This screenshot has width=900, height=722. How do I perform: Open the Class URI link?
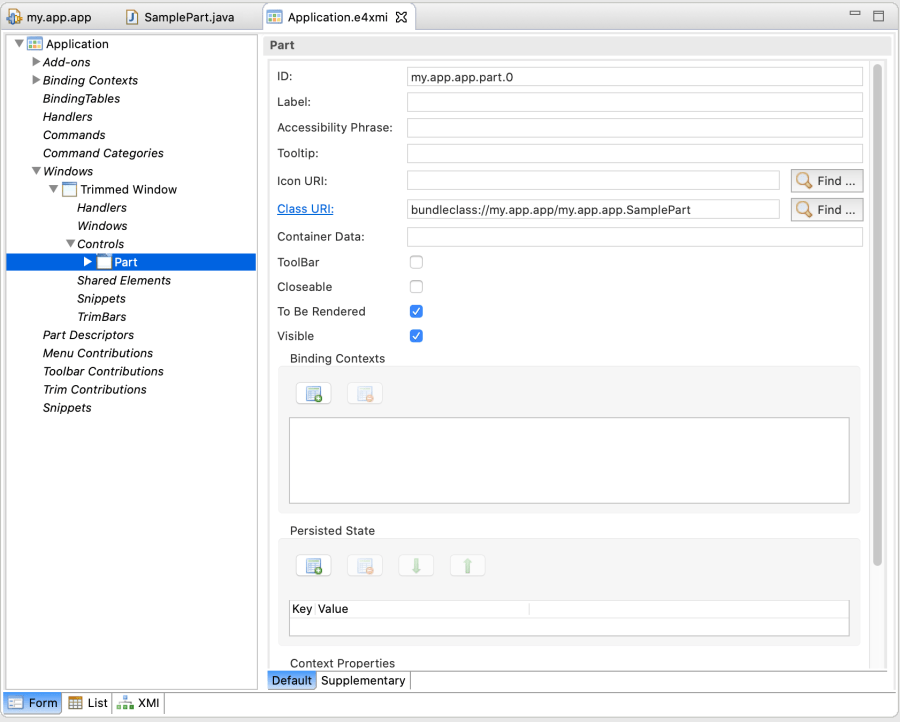pos(305,209)
